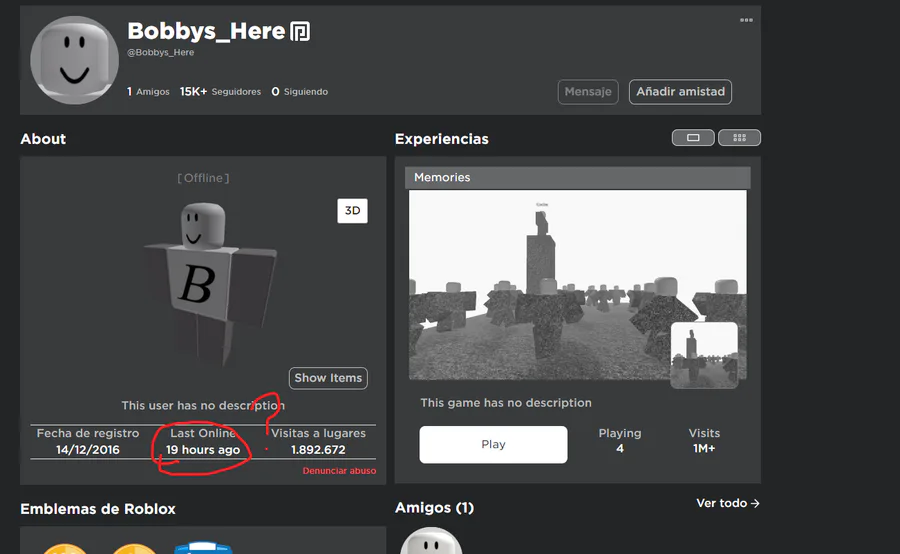Screen dimensions: 900x554
Task: Click the Mensaje button
Action: [x=588, y=92]
